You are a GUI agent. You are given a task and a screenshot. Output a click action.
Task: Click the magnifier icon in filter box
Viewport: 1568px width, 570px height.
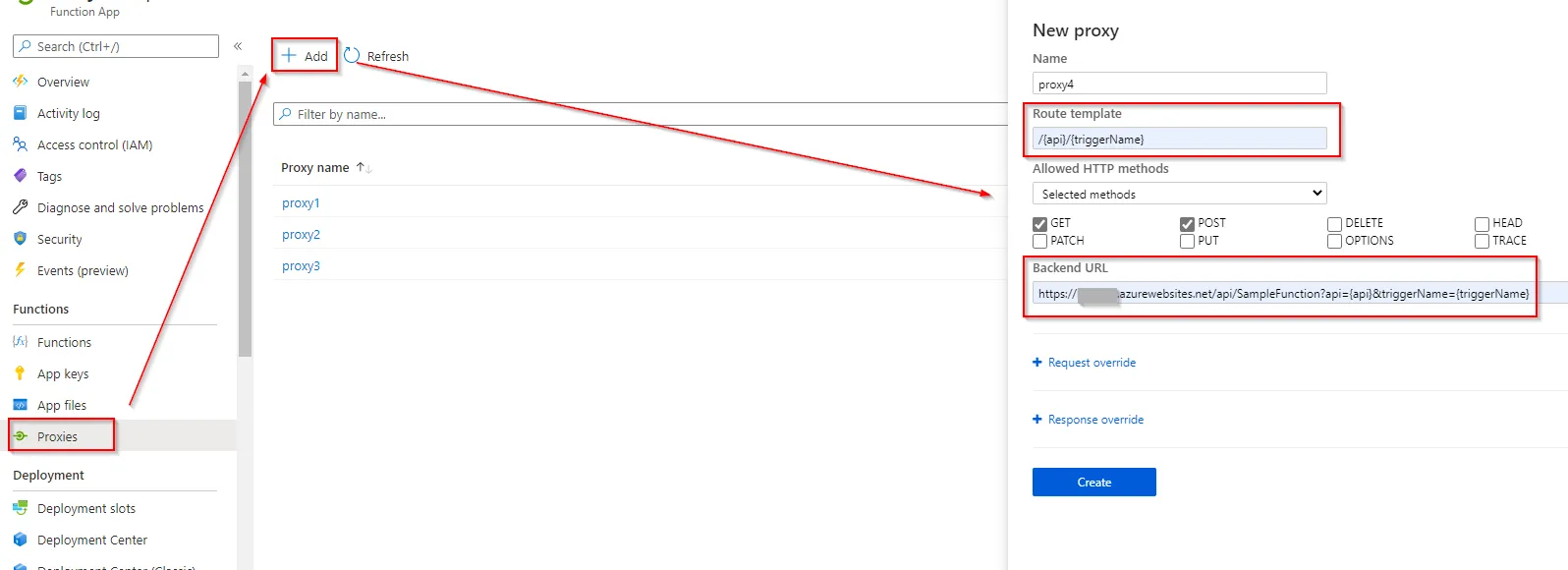(x=285, y=114)
